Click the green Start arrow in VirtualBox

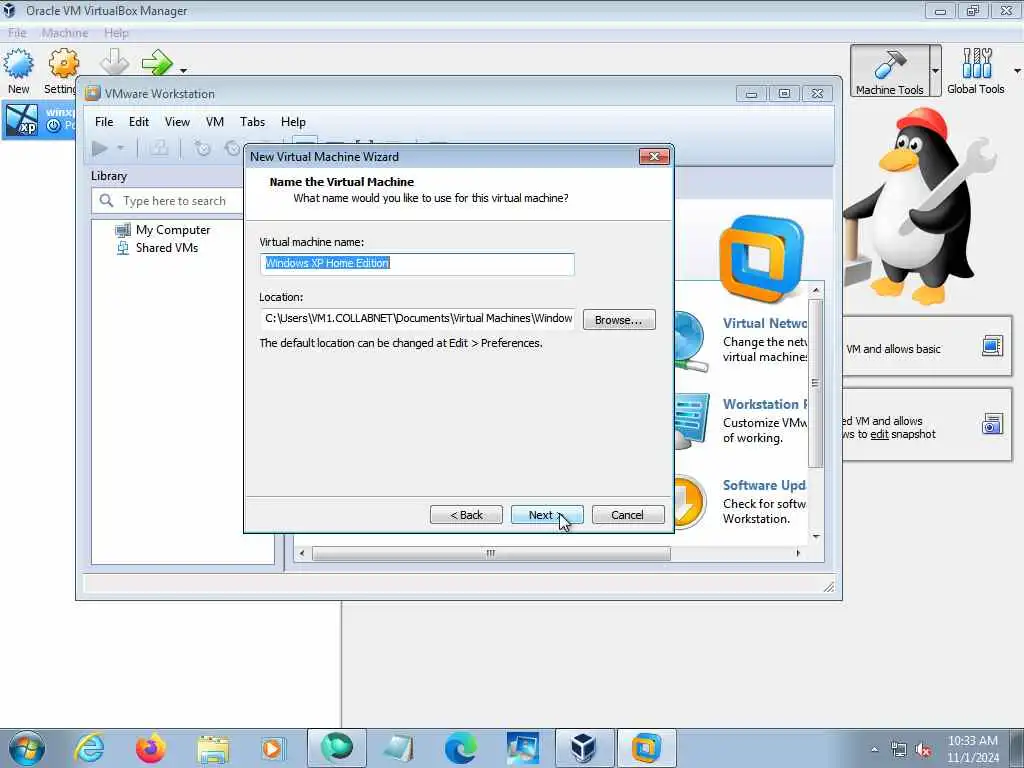pyautogui.click(x=157, y=63)
